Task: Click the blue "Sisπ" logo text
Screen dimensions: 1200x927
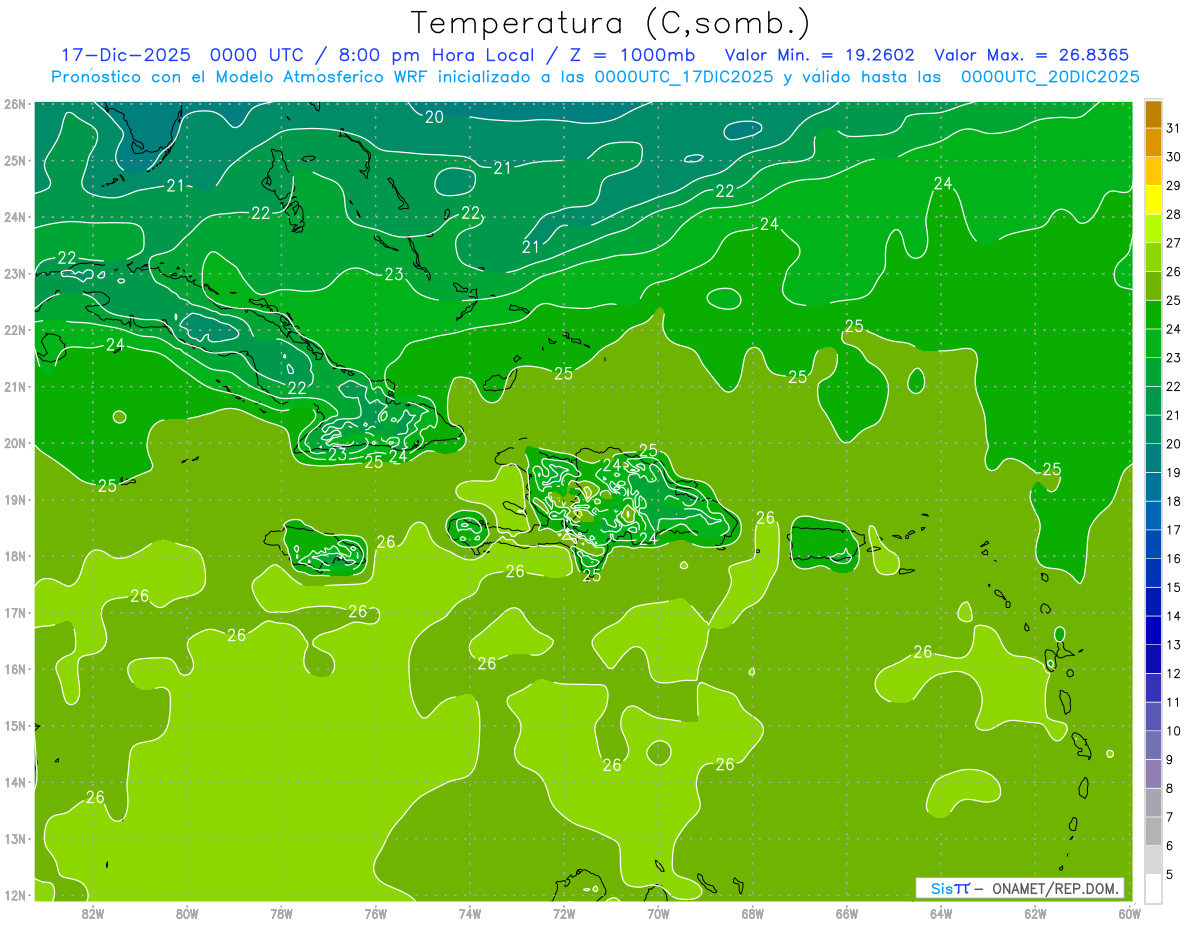Action: point(949,888)
